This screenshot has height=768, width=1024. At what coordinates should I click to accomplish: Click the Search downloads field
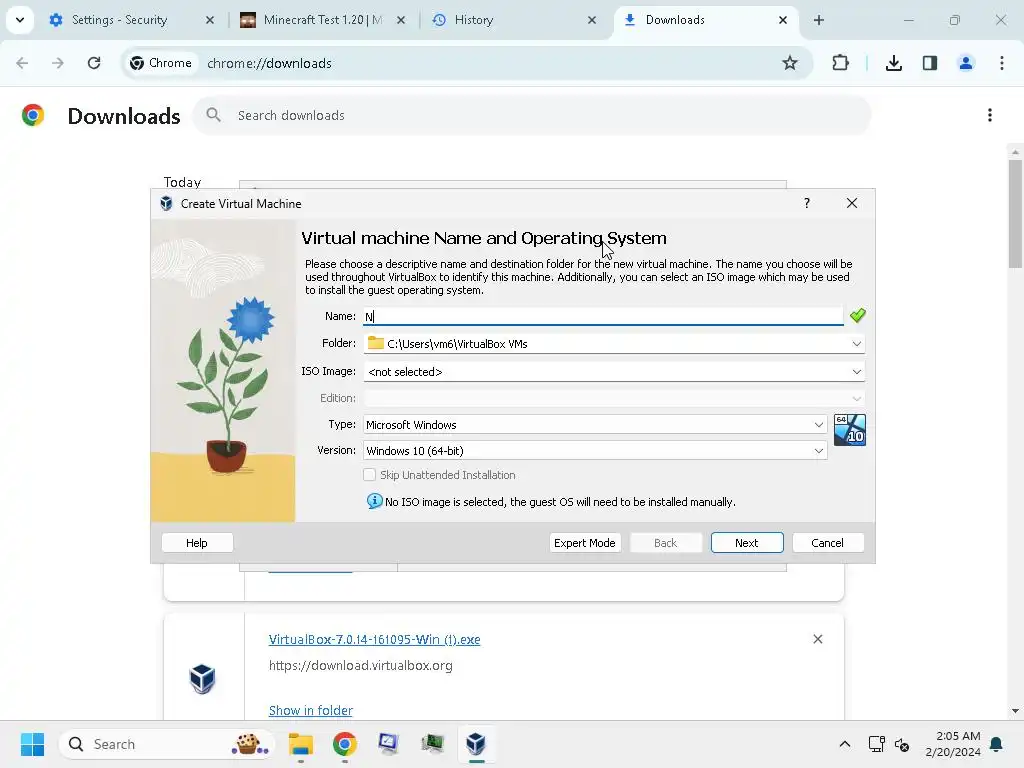[x=532, y=116]
